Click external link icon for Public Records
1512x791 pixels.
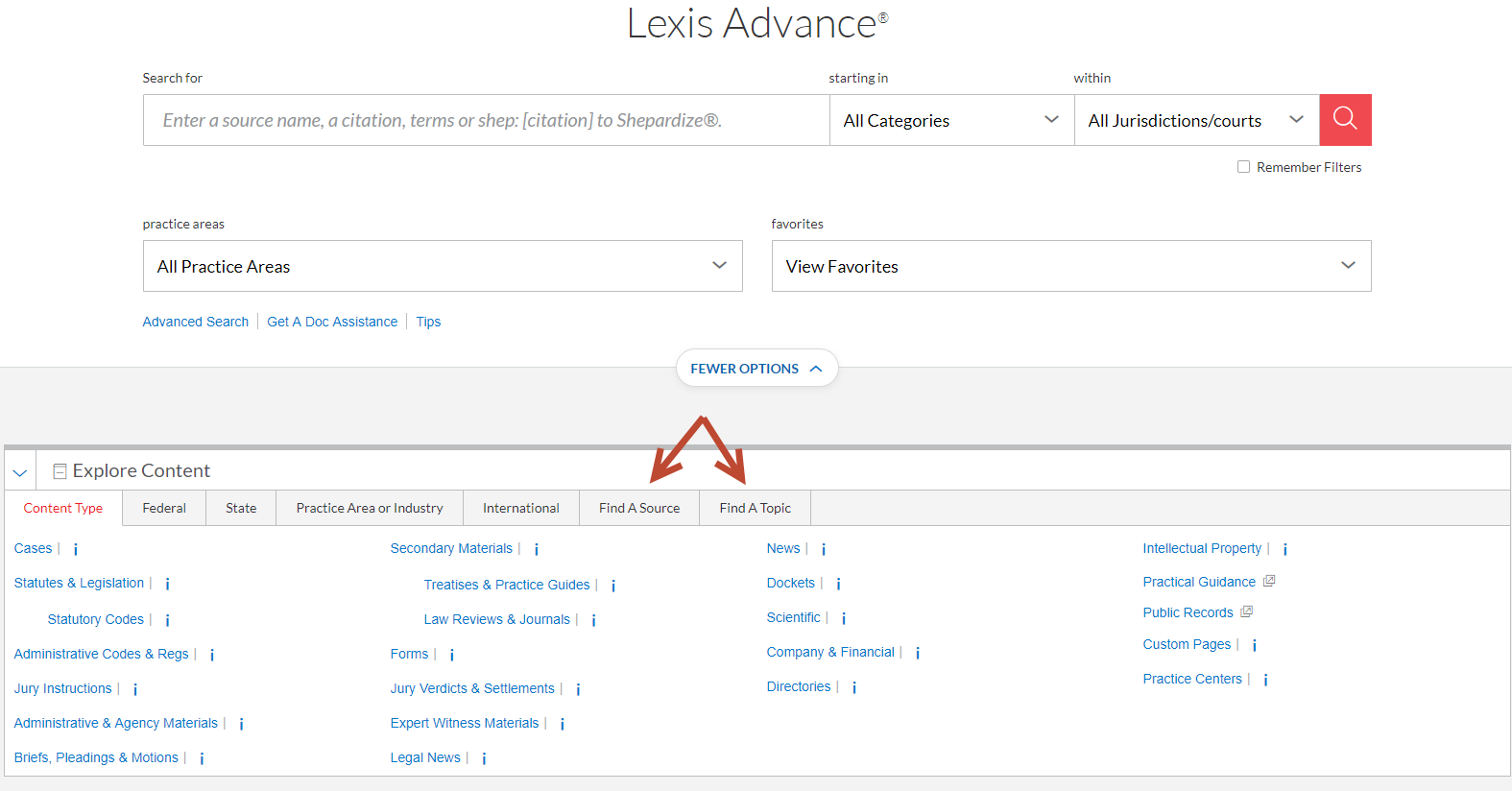coord(1247,611)
